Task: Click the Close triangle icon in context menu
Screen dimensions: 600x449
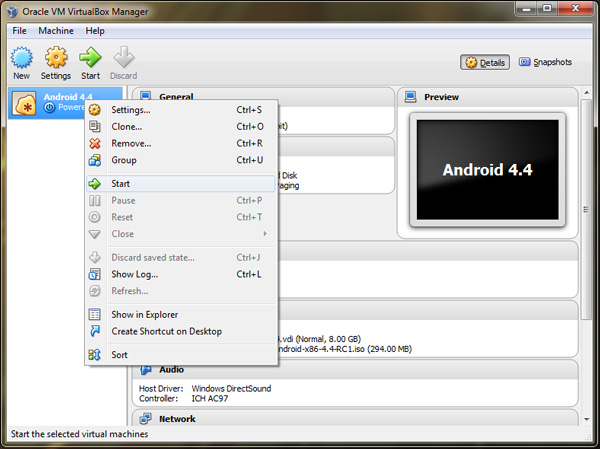Action: 95,234
